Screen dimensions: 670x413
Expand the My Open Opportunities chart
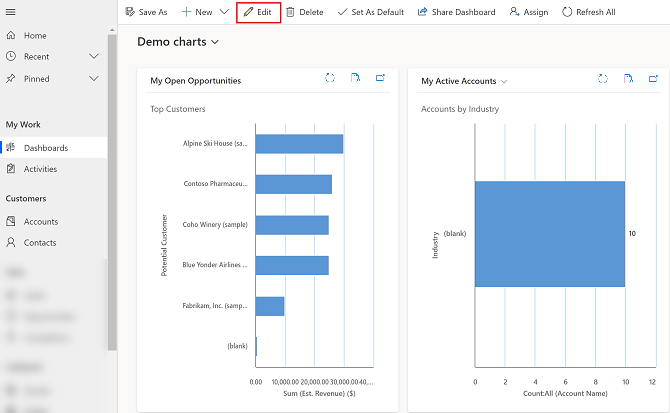point(380,79)
